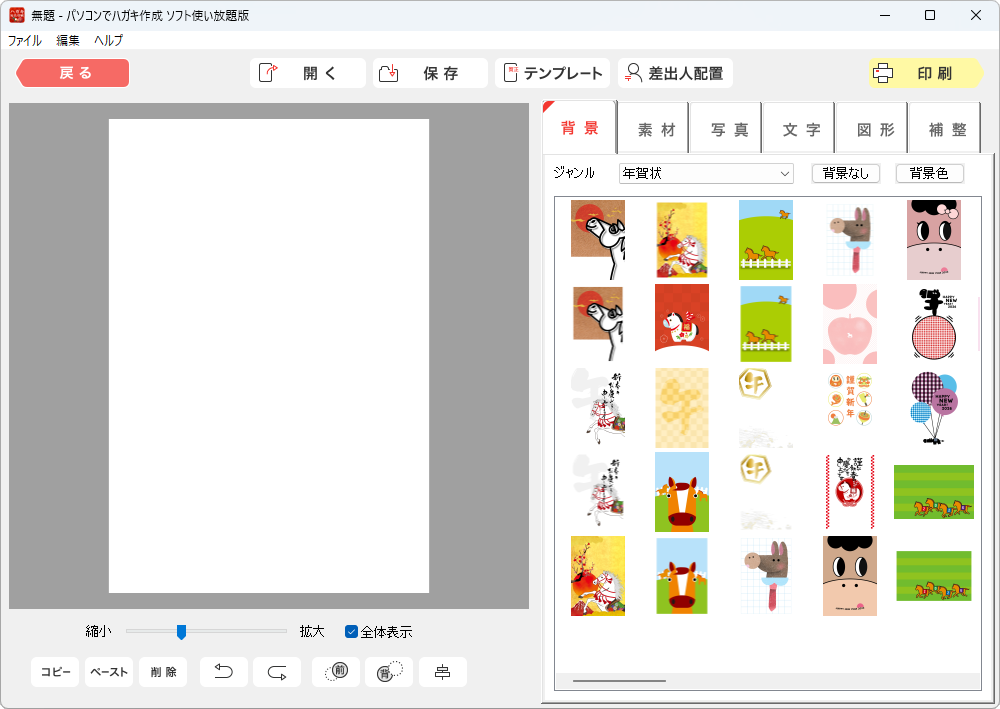Bring object to front (前) icon
This screenshot has width=1000, height=709.
click(x=336, y=672)
